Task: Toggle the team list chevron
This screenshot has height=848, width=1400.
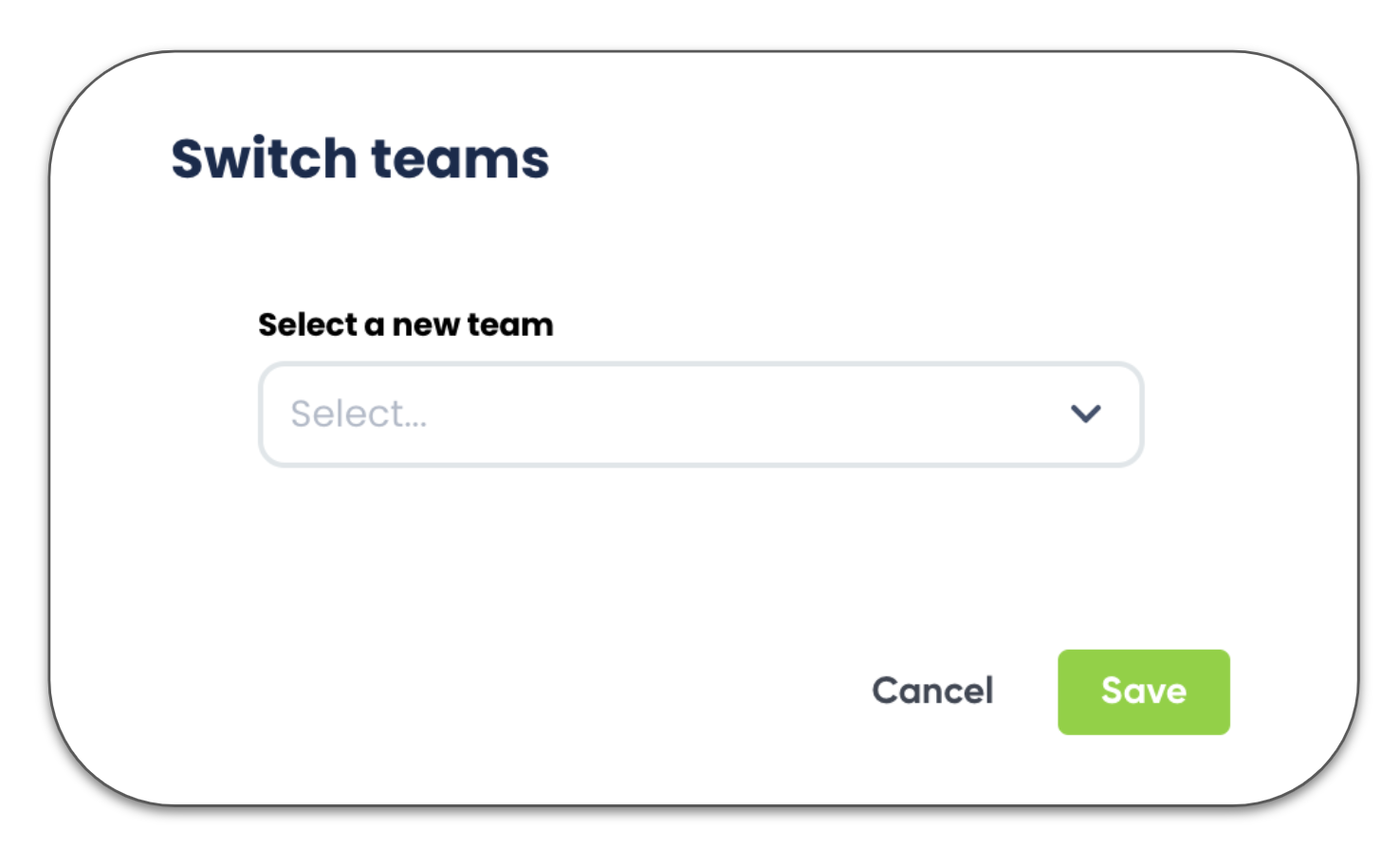Action: [1085, 414]
